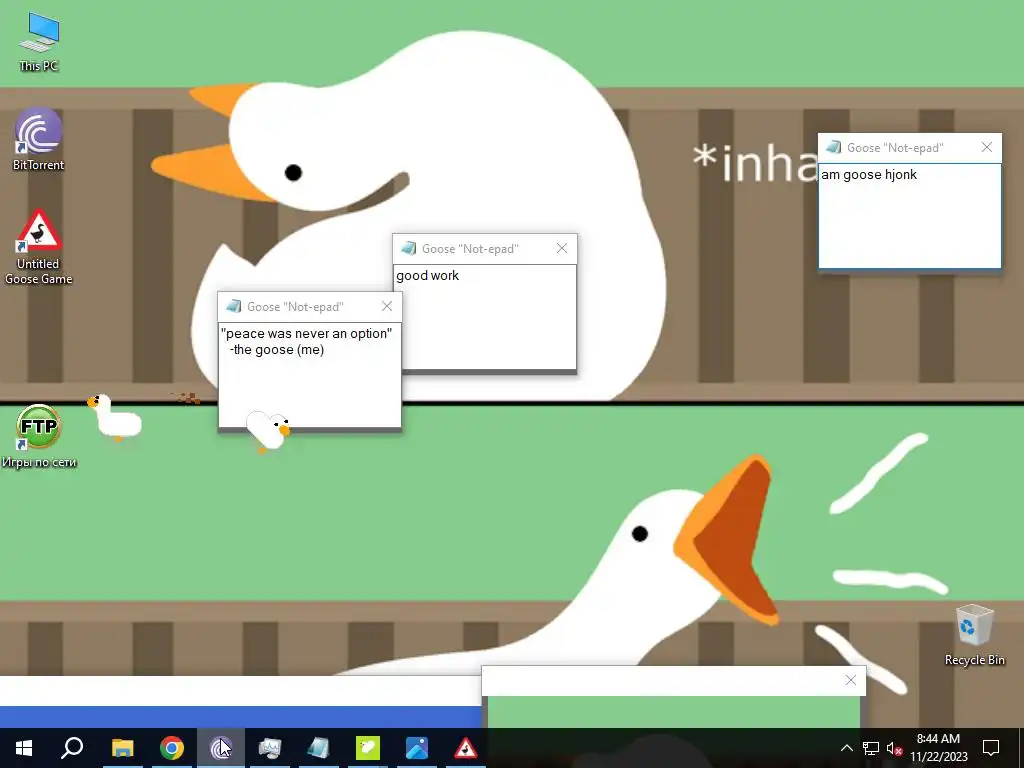This screenshot has height=768, width=1024.
Task: Open the network status tray icon
Action: [871, 748]
